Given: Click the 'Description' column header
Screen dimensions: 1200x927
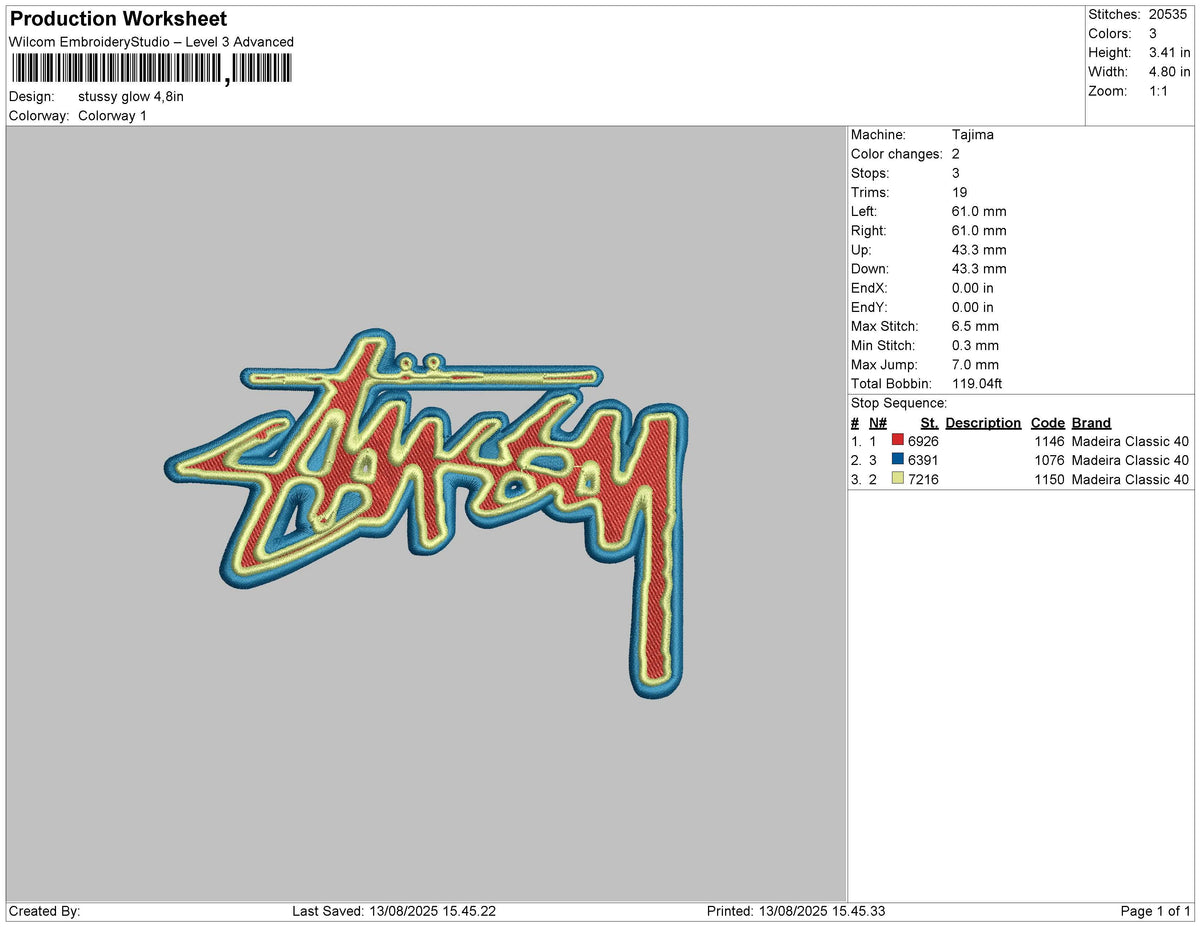Looking at the screenshot, I should tap(983, 423).
